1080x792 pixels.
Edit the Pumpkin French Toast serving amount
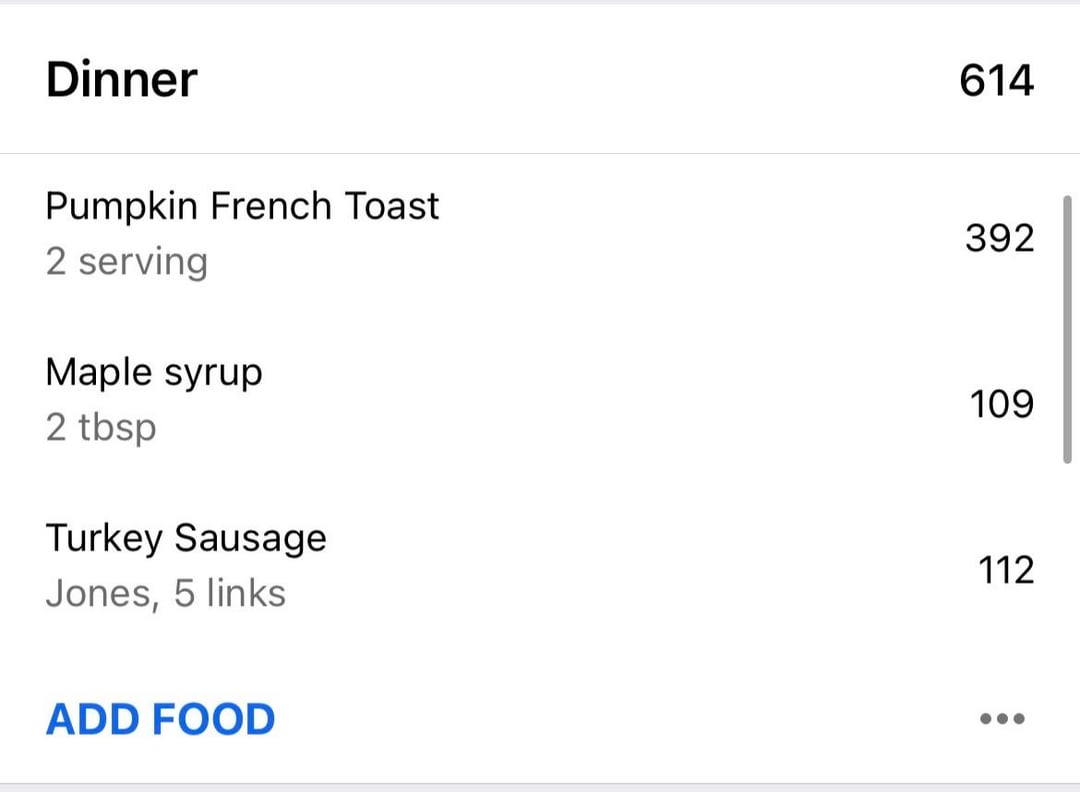(127, 262)
